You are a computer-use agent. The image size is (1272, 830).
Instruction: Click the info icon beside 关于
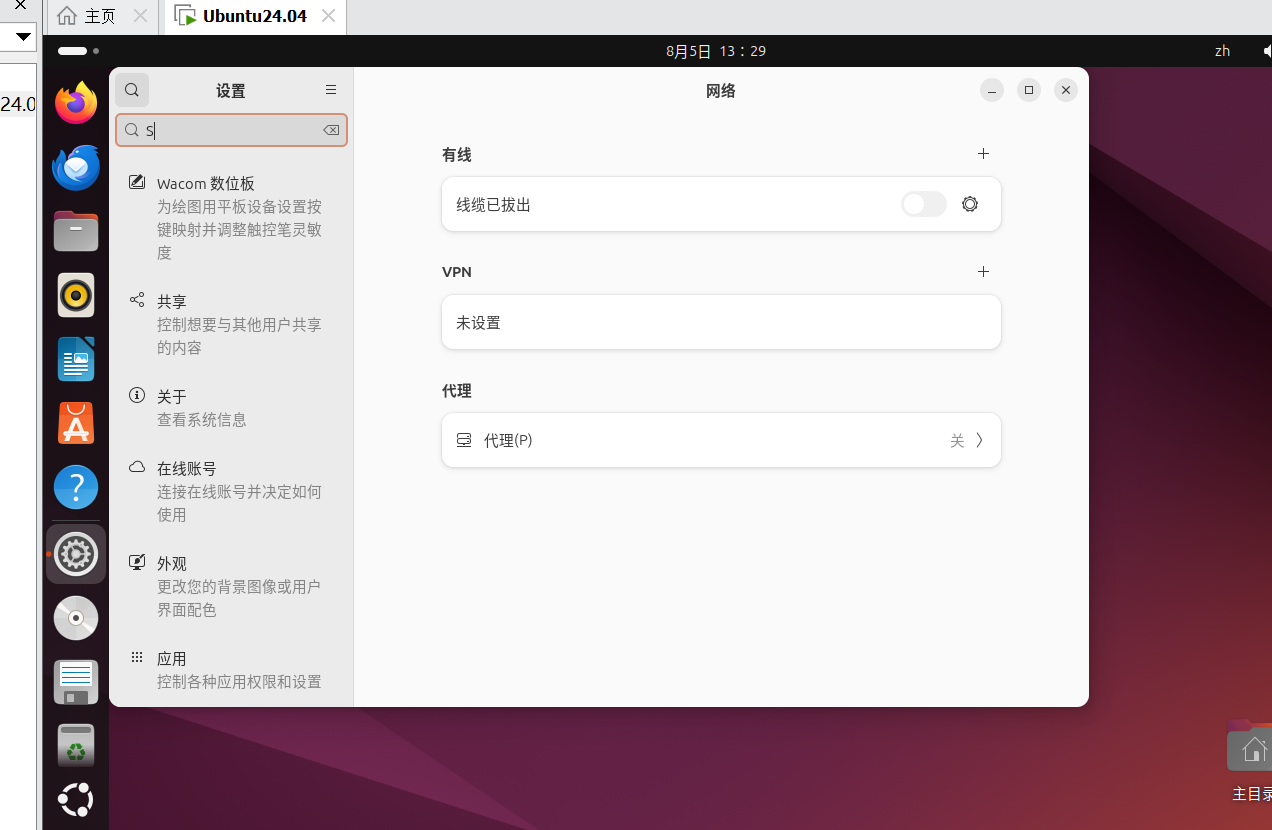[137, 396]
